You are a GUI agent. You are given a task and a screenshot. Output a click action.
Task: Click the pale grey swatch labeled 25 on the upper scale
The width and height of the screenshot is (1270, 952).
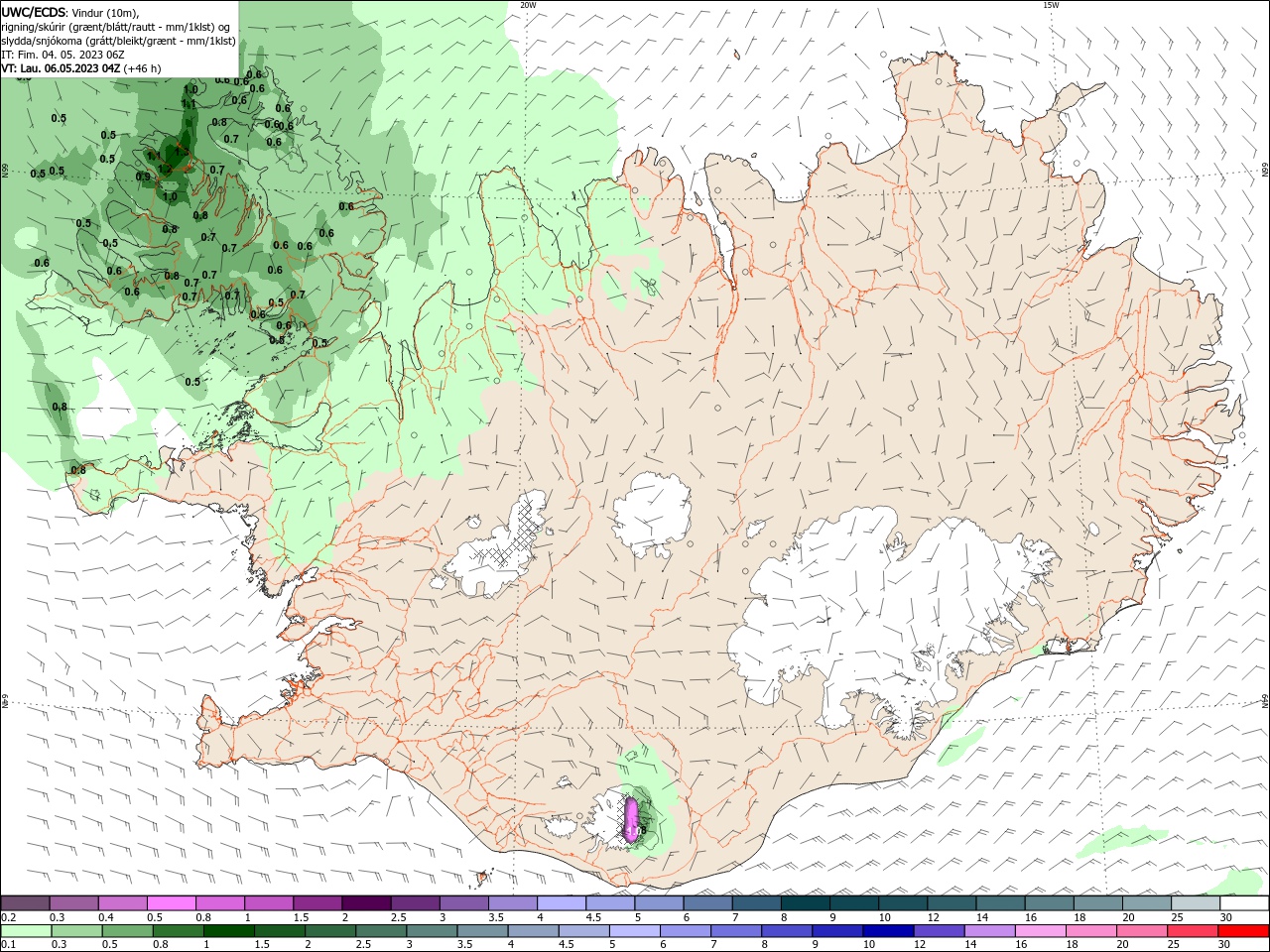coord(1196,903)
